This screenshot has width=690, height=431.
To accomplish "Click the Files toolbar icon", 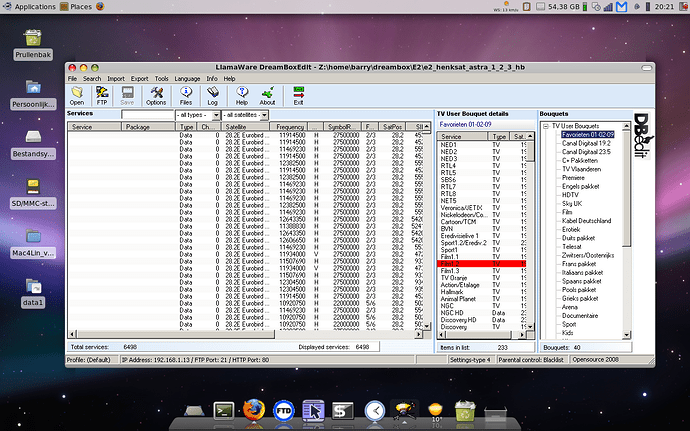I will (186, 96).
